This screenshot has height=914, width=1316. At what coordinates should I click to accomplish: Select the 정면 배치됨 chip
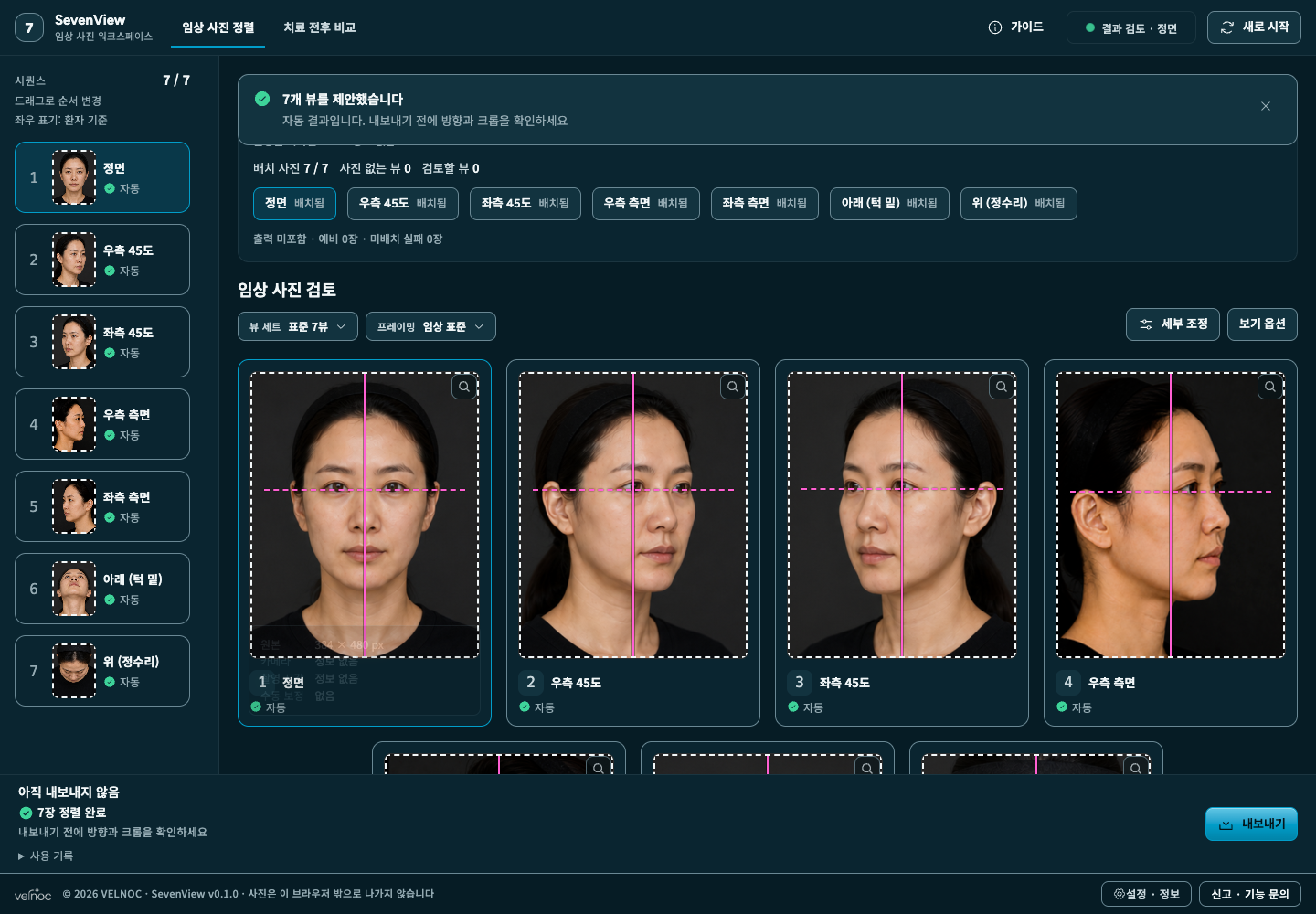(x=294, y=204)
